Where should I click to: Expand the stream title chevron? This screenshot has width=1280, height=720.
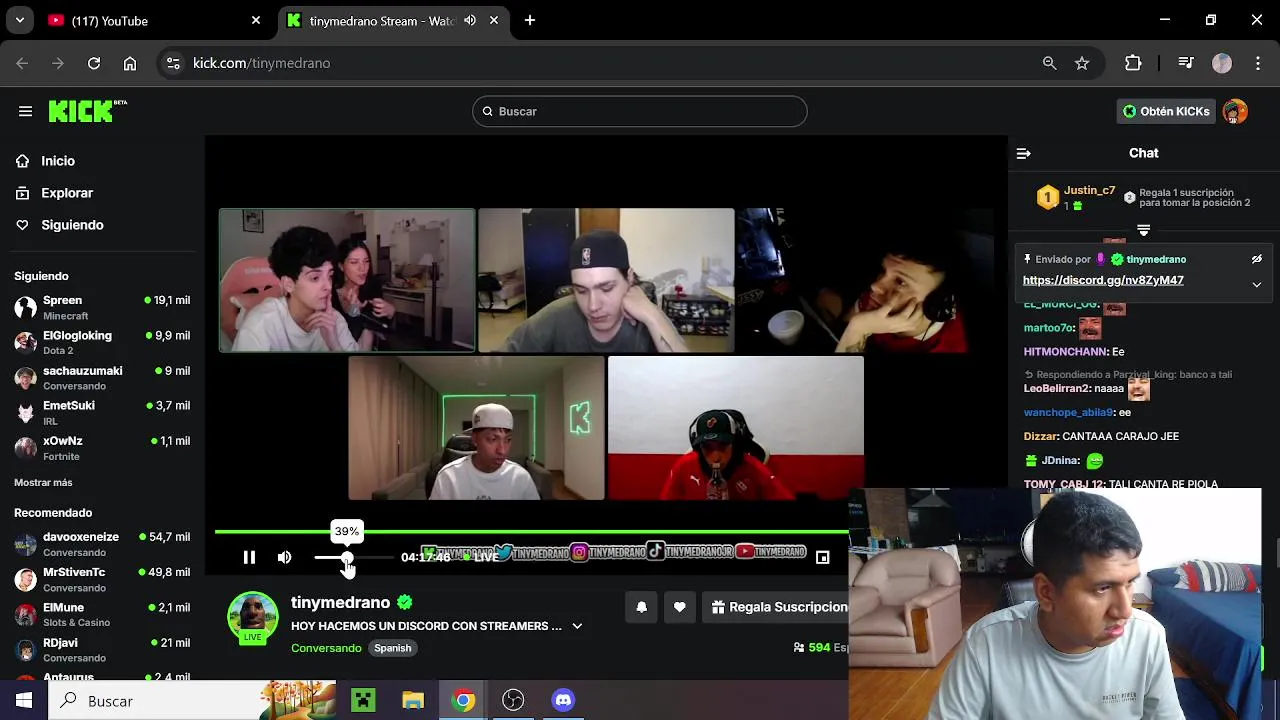(x=577, y=626)
